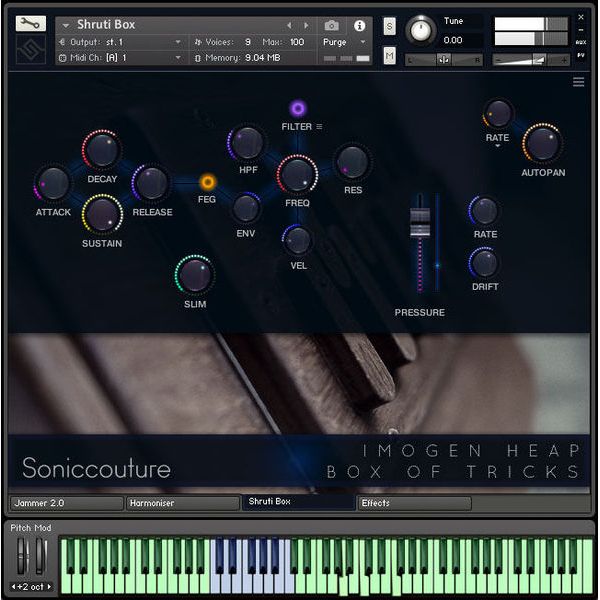Open the Output st. 1 dropdown
This screenshot has width=600, height=600.
(120, 42)
